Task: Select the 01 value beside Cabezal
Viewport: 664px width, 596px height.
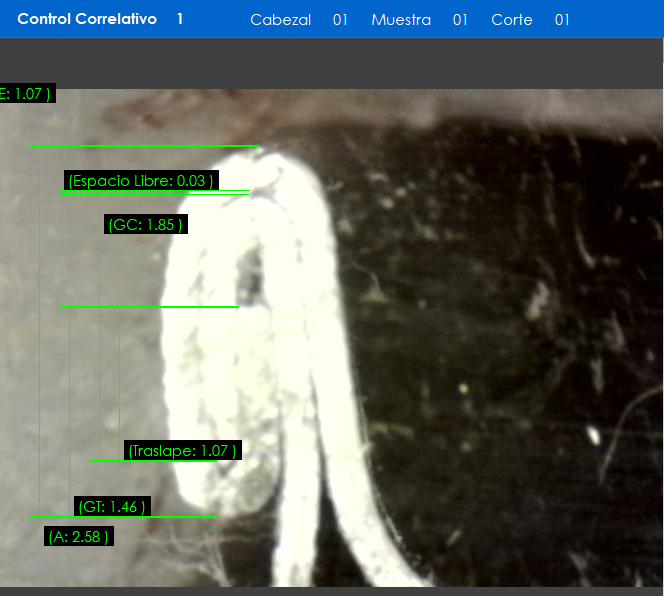Action: tap(340, 20)
